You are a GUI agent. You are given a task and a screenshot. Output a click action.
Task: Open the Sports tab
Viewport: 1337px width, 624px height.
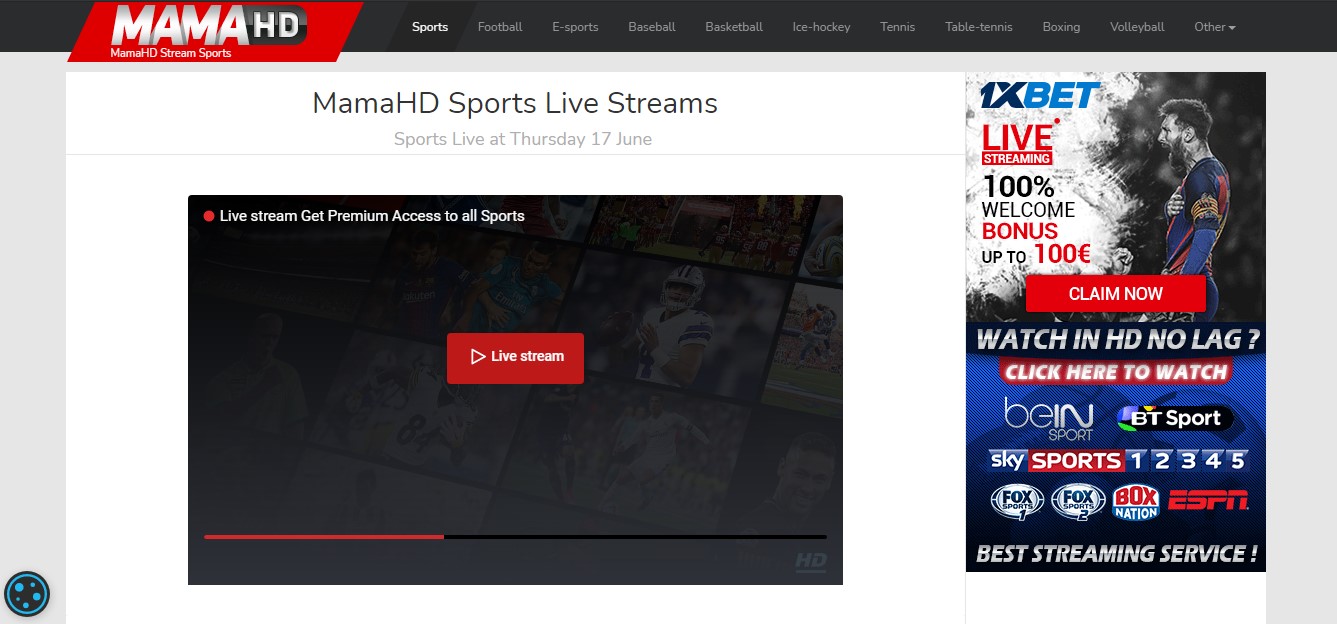pos(430,27)
